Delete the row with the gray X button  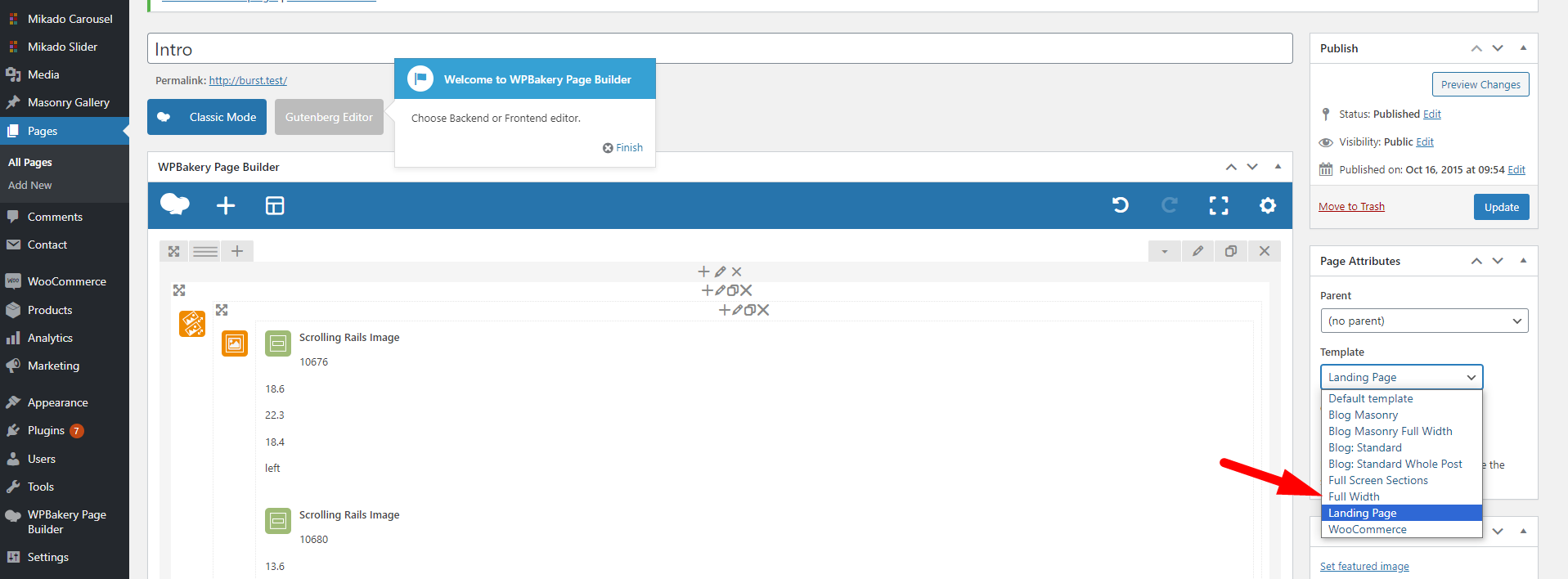(x=1265, y=251)
